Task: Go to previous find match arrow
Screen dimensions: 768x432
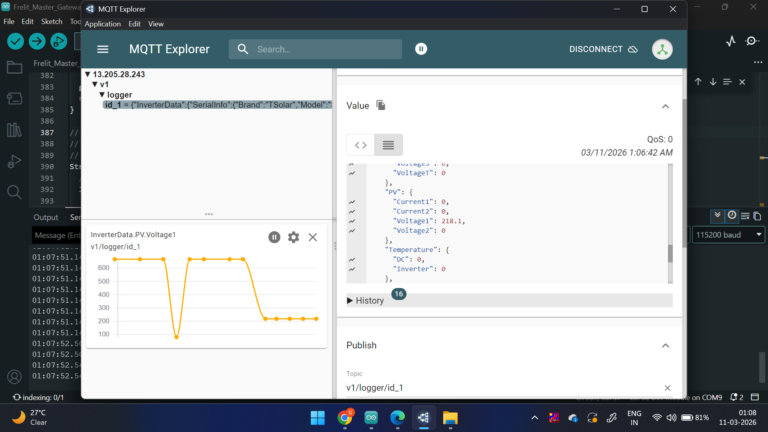Action: point(698,82)
